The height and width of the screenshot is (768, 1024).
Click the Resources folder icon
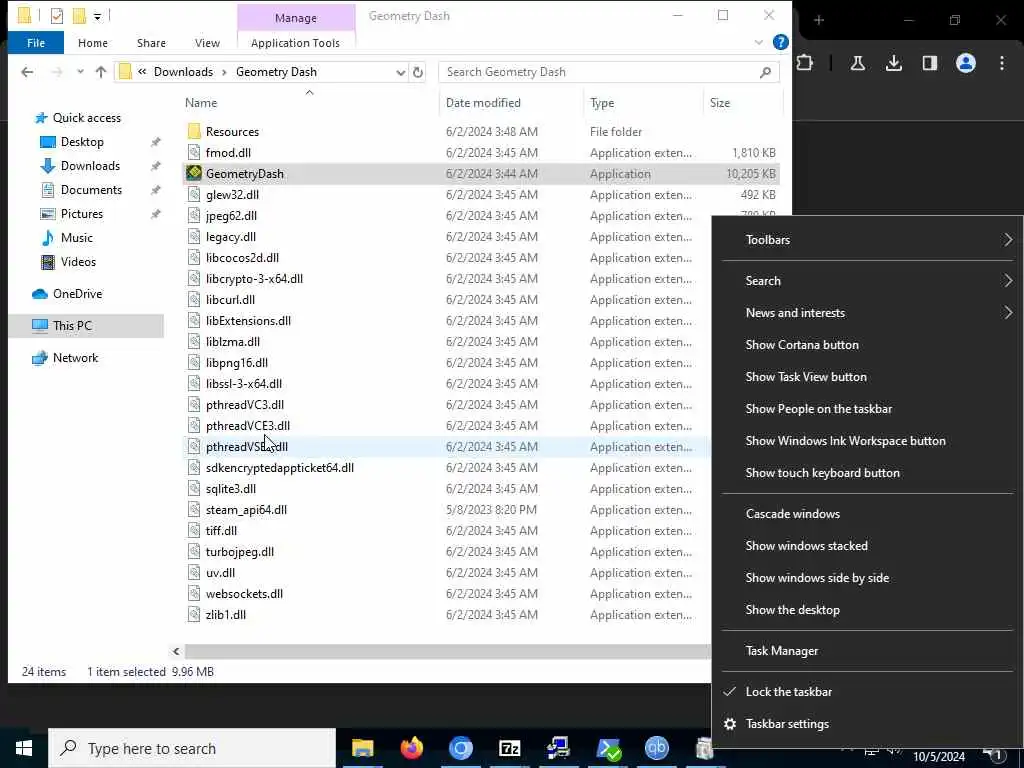[x=194, y=131]
